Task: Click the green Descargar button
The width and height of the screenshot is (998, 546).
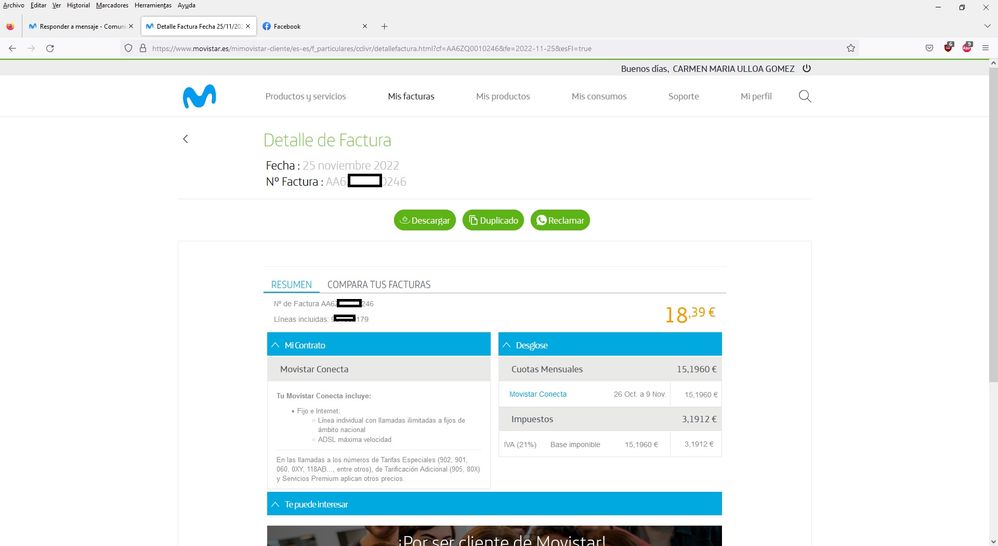Action: click(425, 220)
